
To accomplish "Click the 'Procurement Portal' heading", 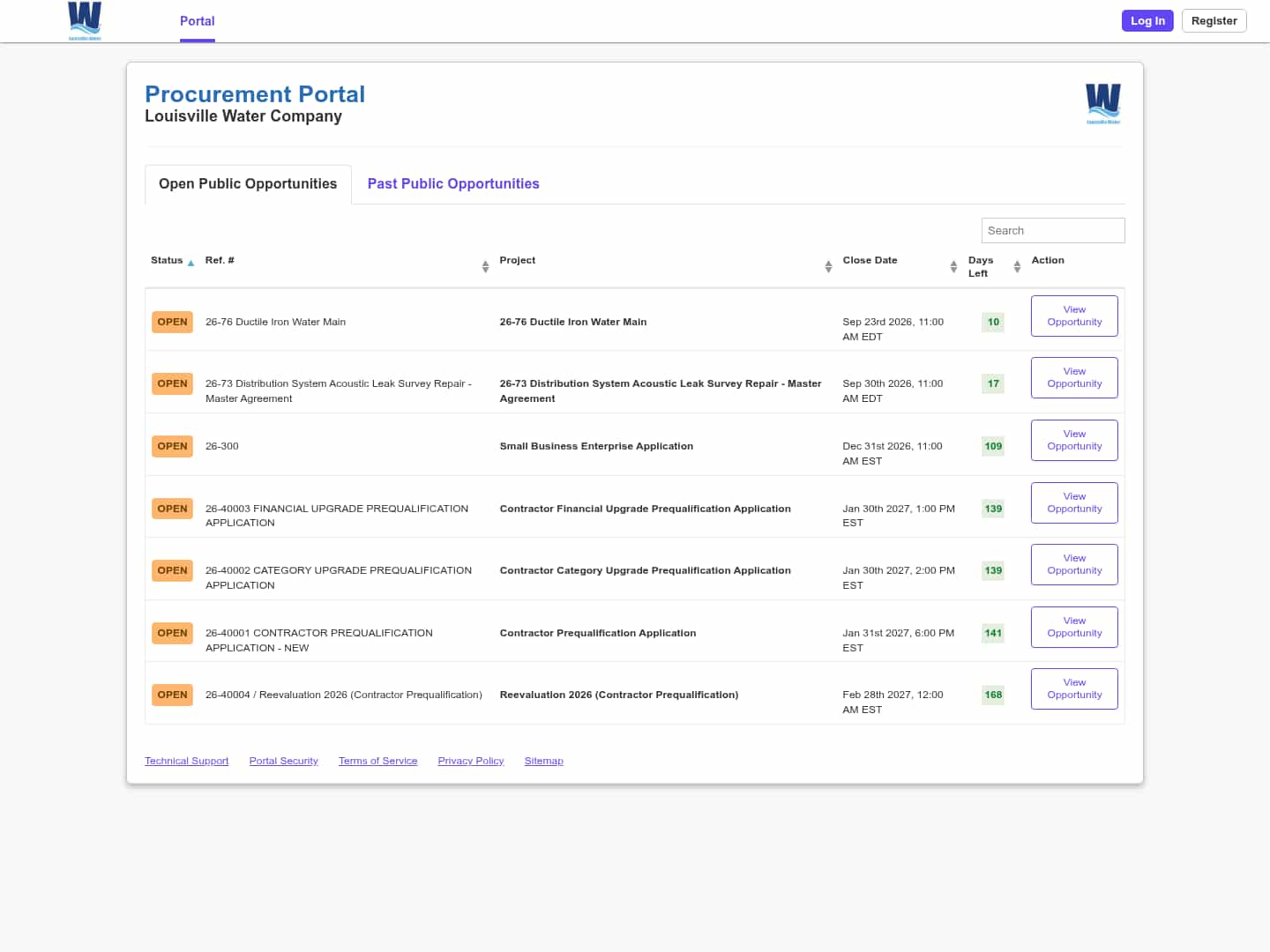I will [x=255, y=94].
